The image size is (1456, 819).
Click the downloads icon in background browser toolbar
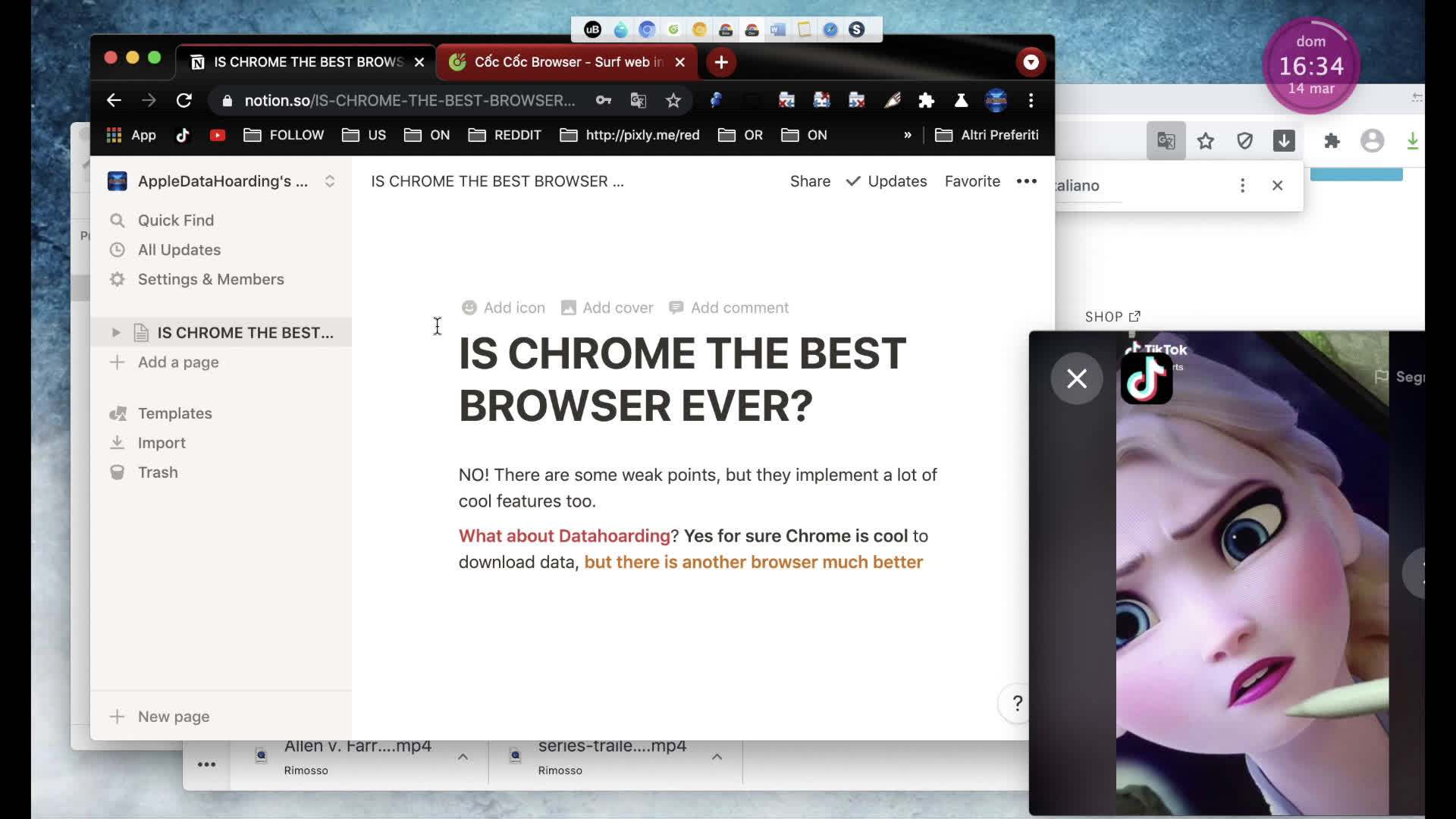coord(1284,140)
